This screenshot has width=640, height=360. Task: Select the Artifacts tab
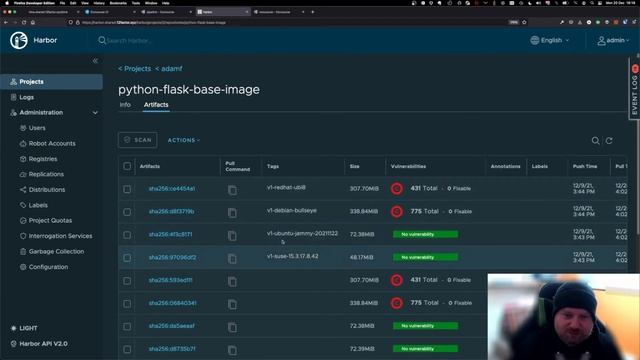pyautogui.click(x=156, y=105)
